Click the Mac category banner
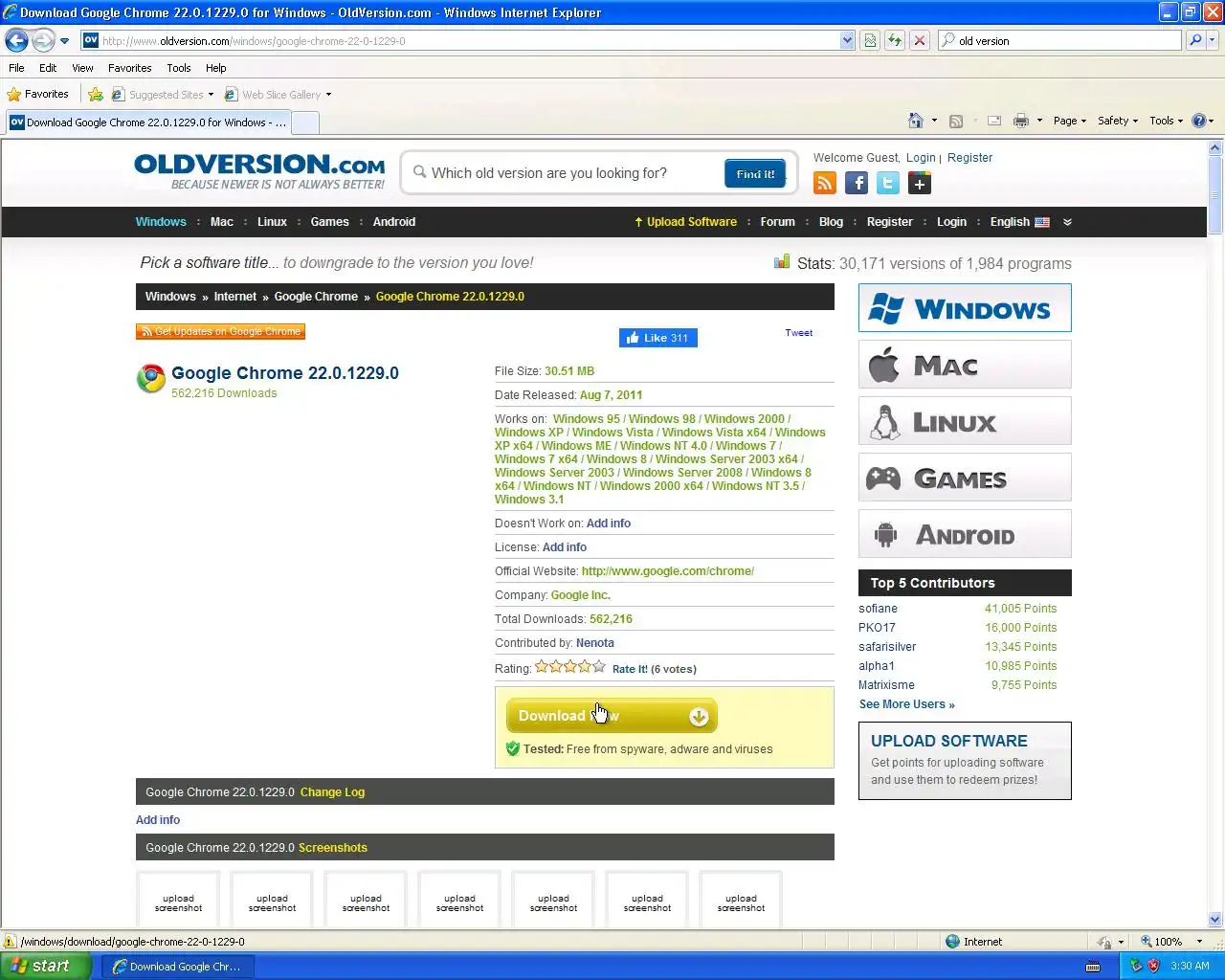The width and height of the screenshot is (1225, 980). tap(965, 365)
